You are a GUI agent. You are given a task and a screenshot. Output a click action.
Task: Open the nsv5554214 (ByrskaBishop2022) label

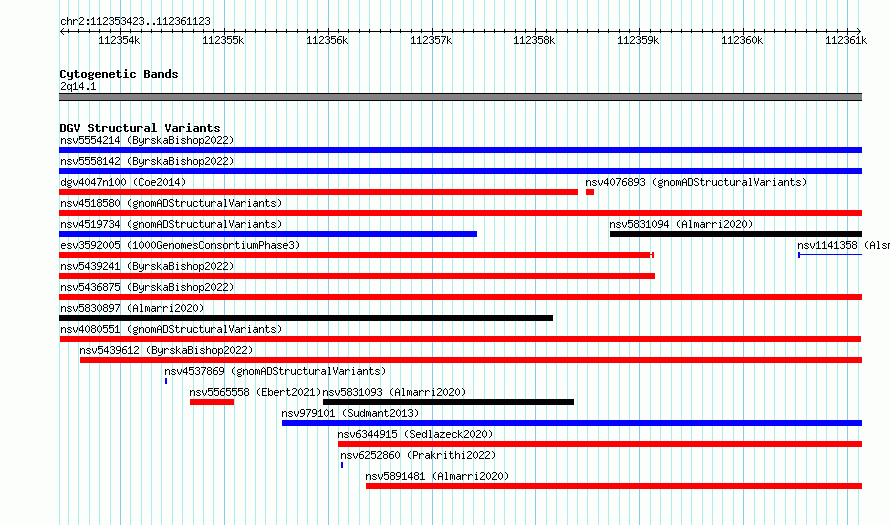(x=147, y=140)
